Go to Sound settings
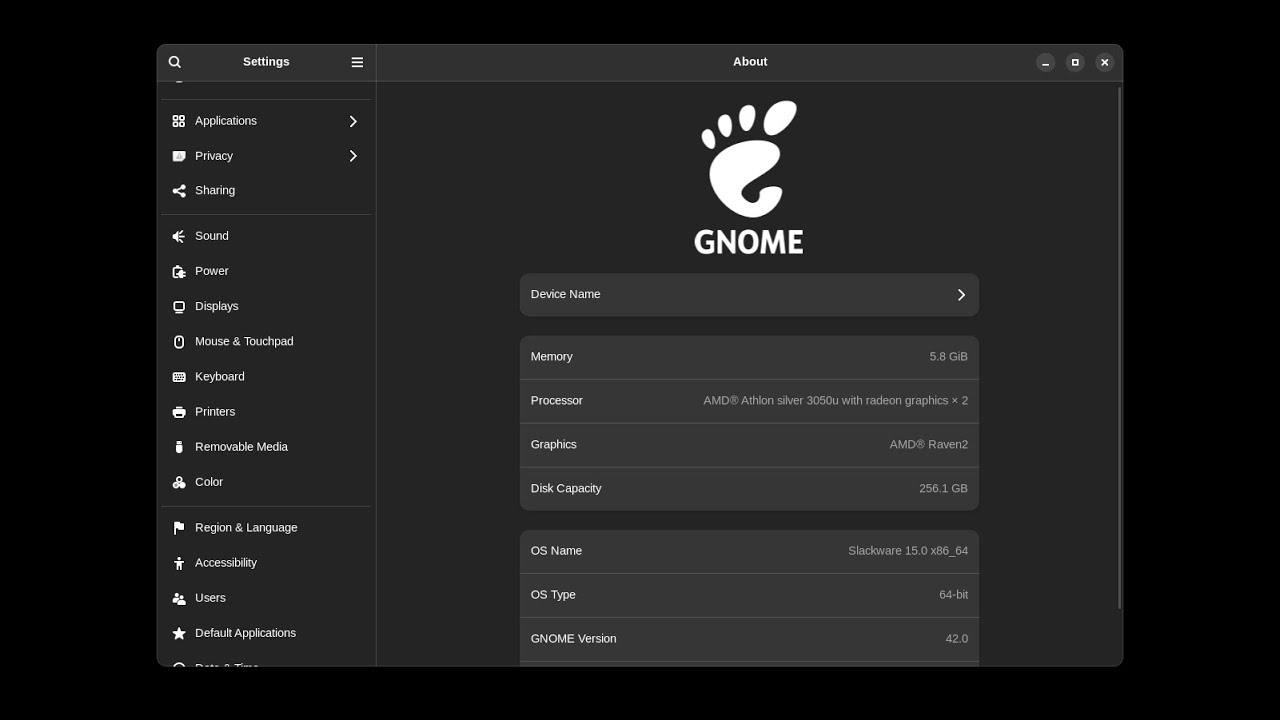 point(266,236)
